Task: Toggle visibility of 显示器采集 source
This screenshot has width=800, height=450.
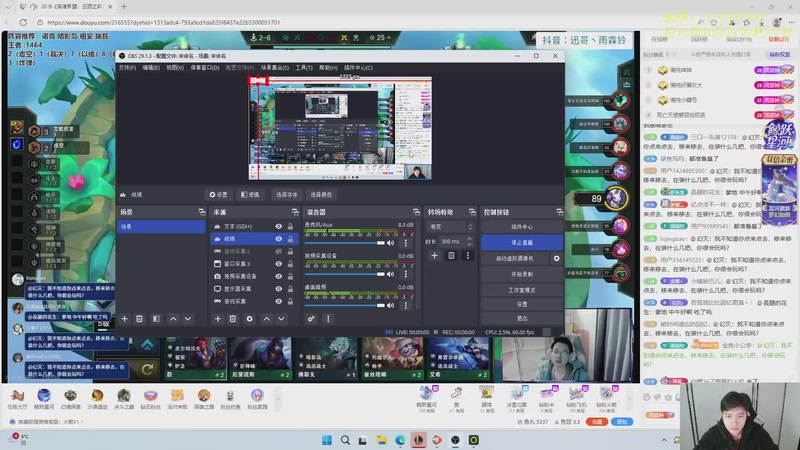Action: click(279, 289)
